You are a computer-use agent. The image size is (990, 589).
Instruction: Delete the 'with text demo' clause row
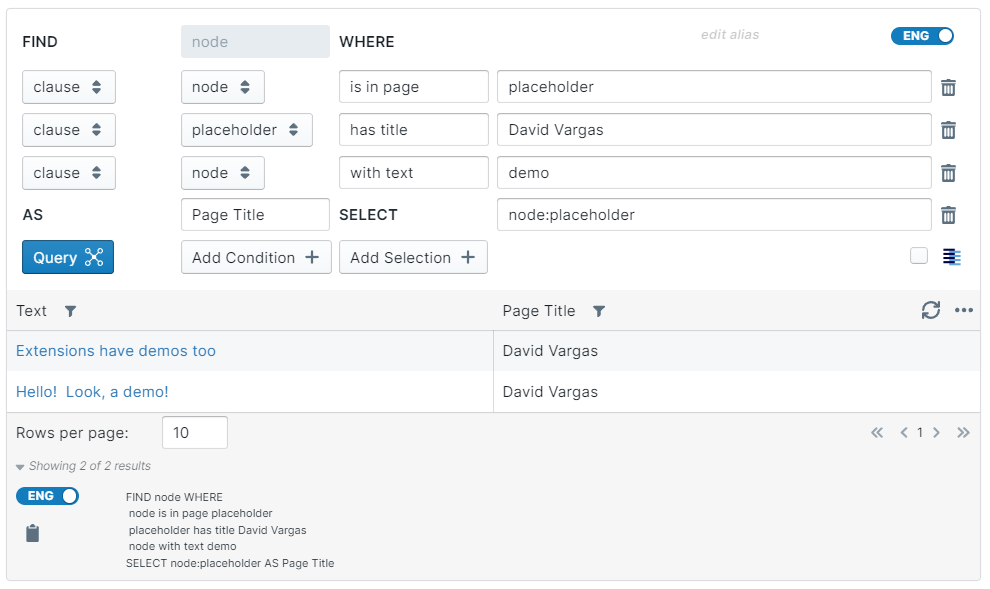(948, 173)
